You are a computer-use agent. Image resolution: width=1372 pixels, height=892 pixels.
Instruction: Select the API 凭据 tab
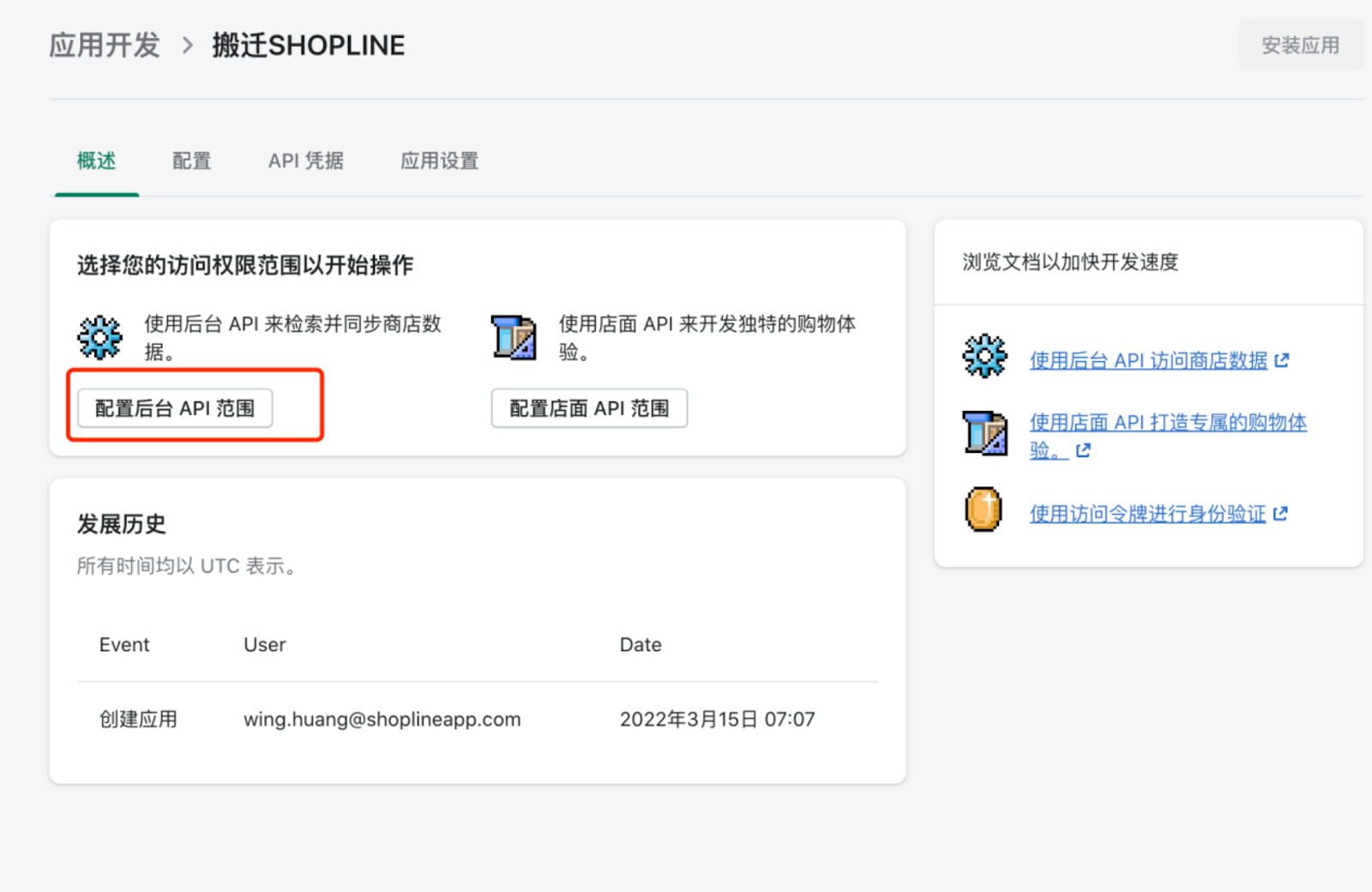tap(305, 161)
